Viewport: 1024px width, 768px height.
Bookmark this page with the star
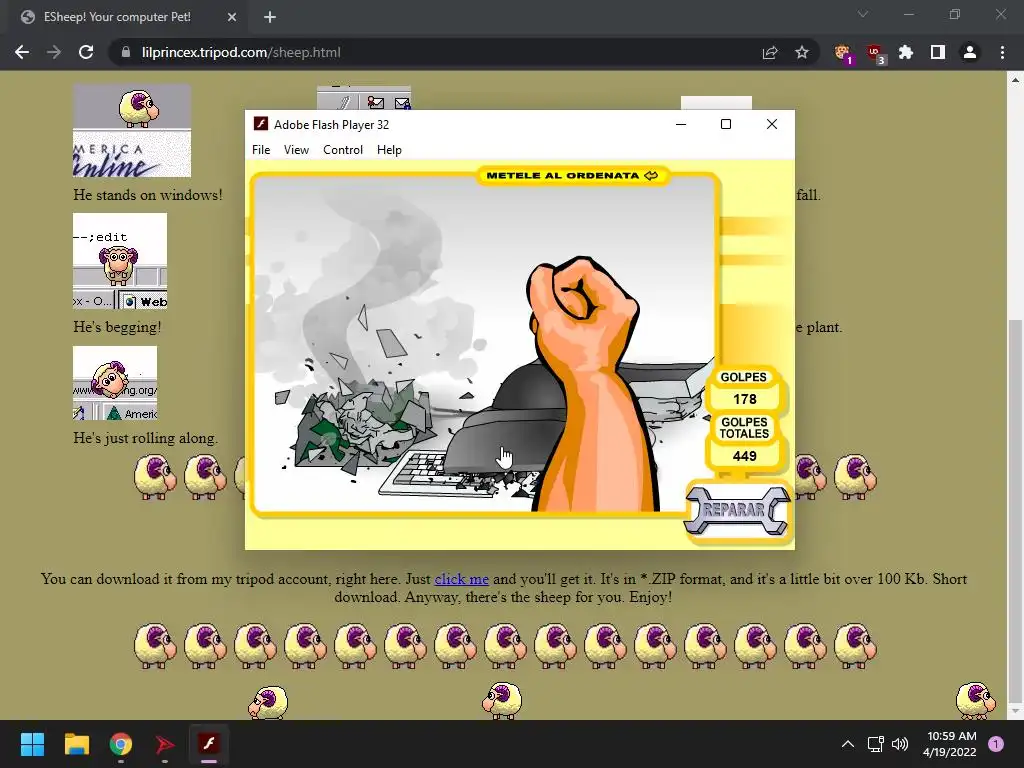pos(802,52)
